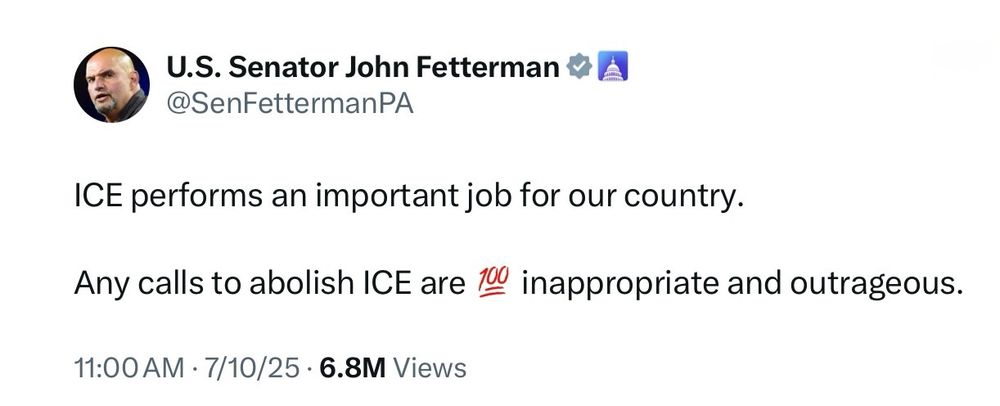This screenshot has width=1000, height=406.
Task: Click the 6.8M view count
Action: click(353, 368)
